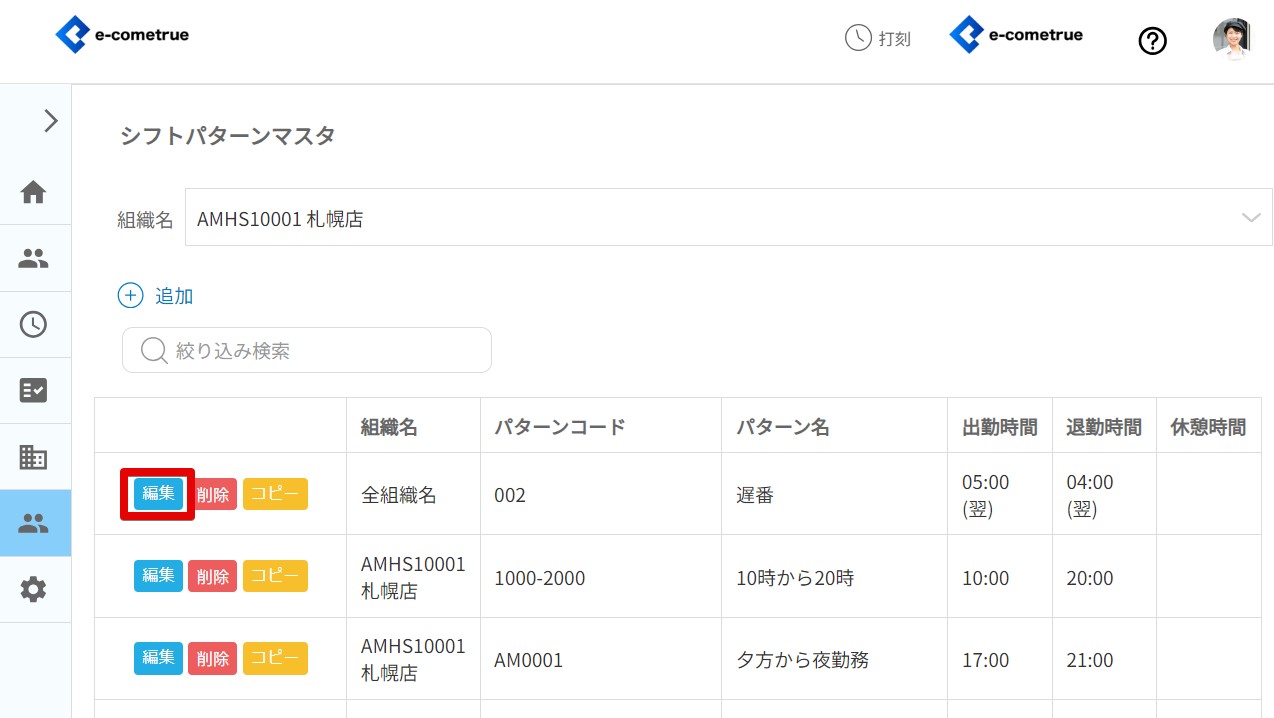Open the home icon in sidebar
The width and height of the screenshot is (1274, 718).
point(34,192)
